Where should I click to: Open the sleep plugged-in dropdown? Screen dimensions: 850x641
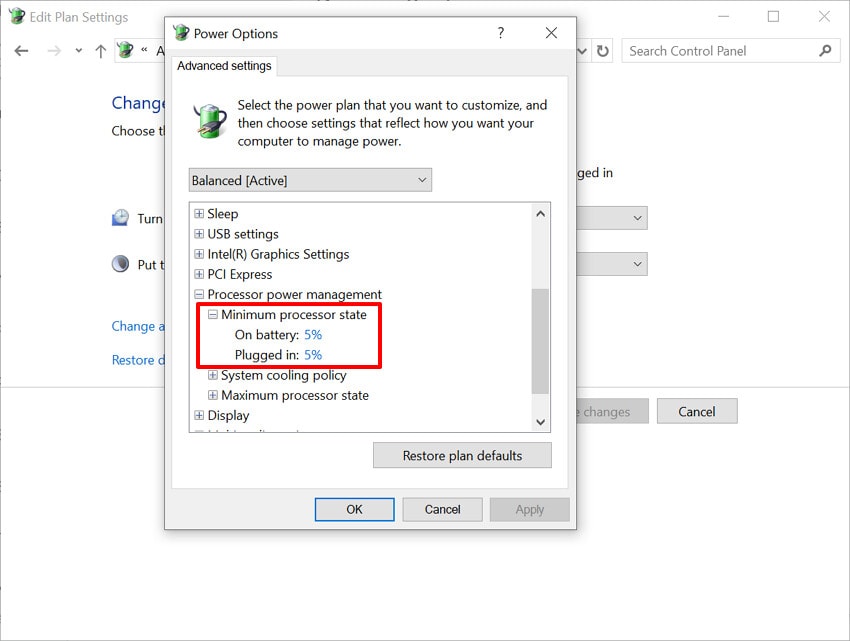click(612, 264)
